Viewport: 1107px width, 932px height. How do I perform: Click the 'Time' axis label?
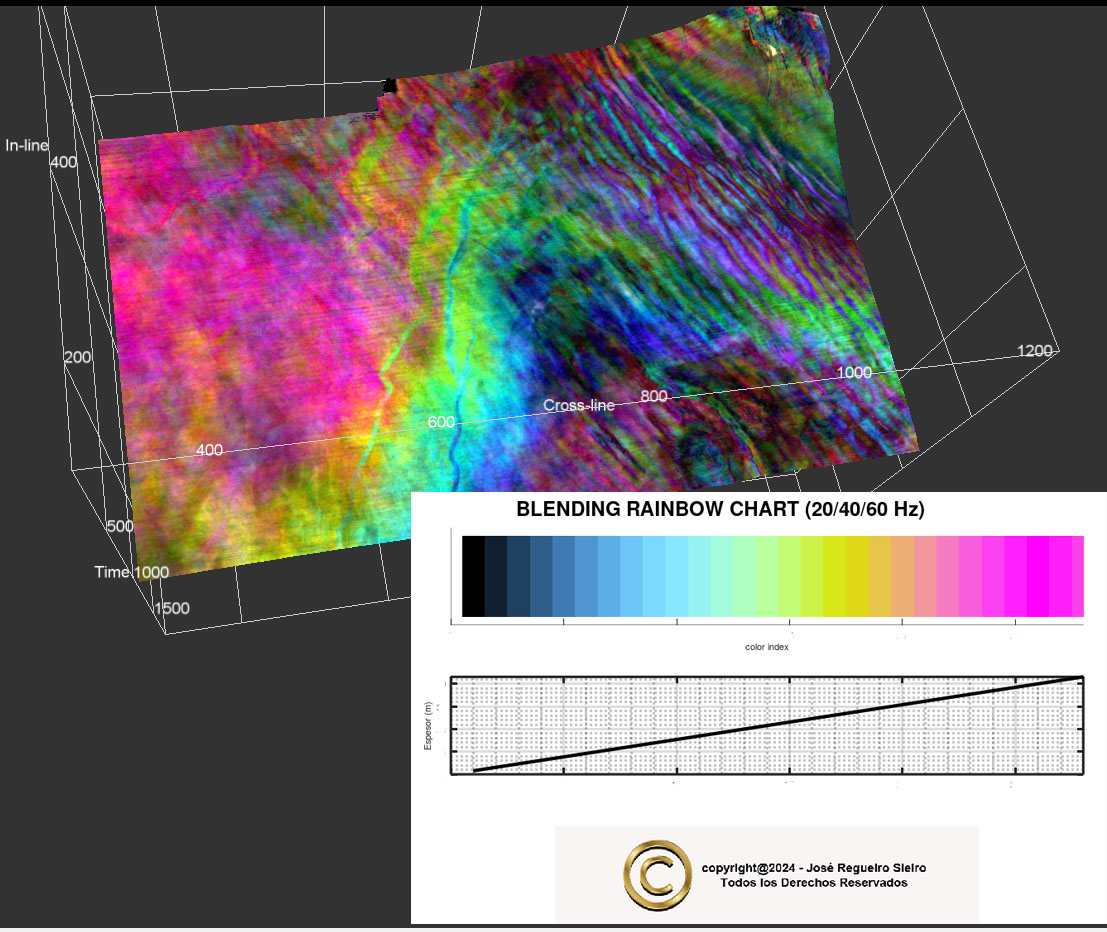[x=112, y=572]
